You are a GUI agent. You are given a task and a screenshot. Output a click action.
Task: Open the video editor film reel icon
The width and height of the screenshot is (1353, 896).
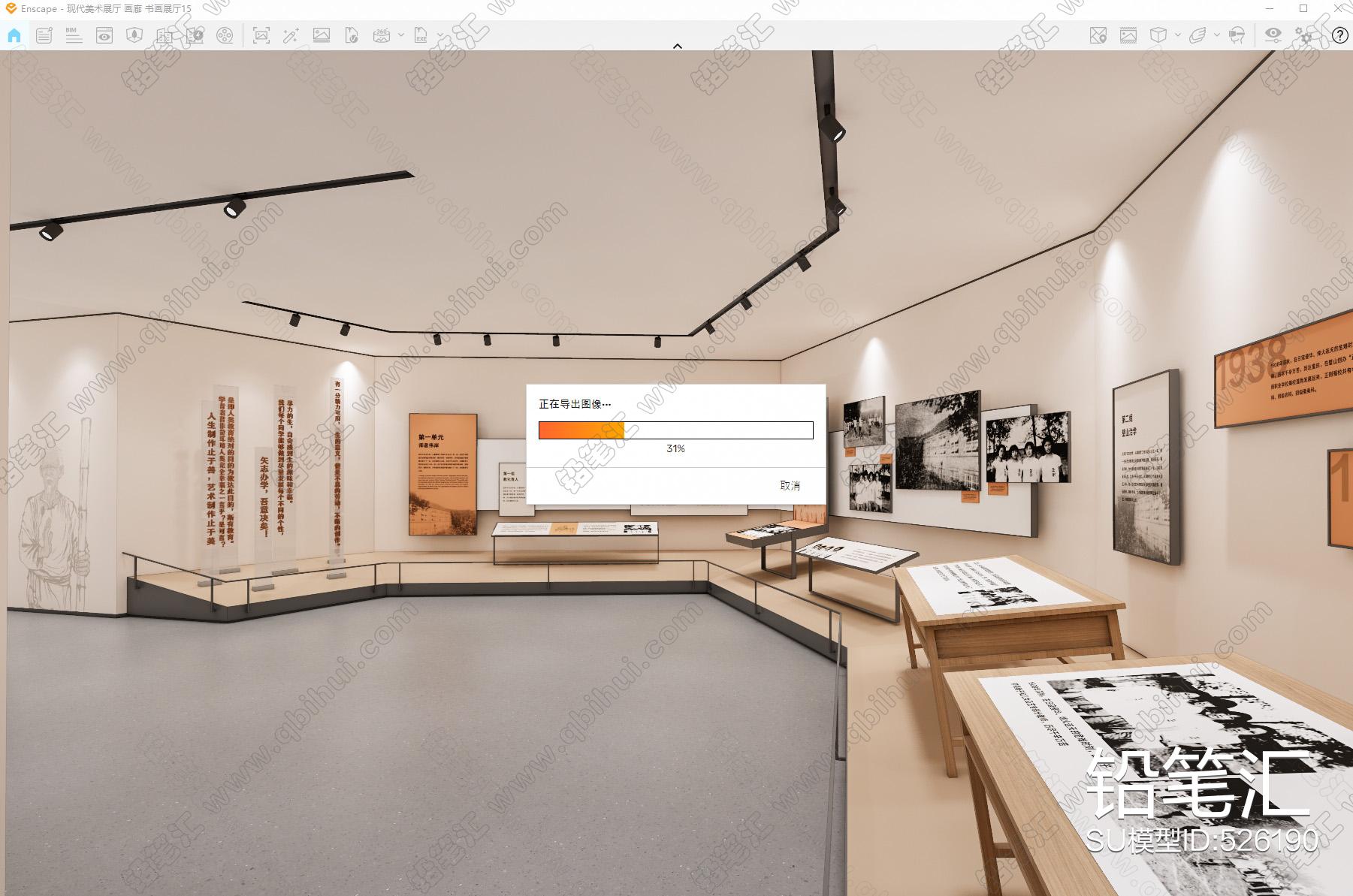point(224,35)
